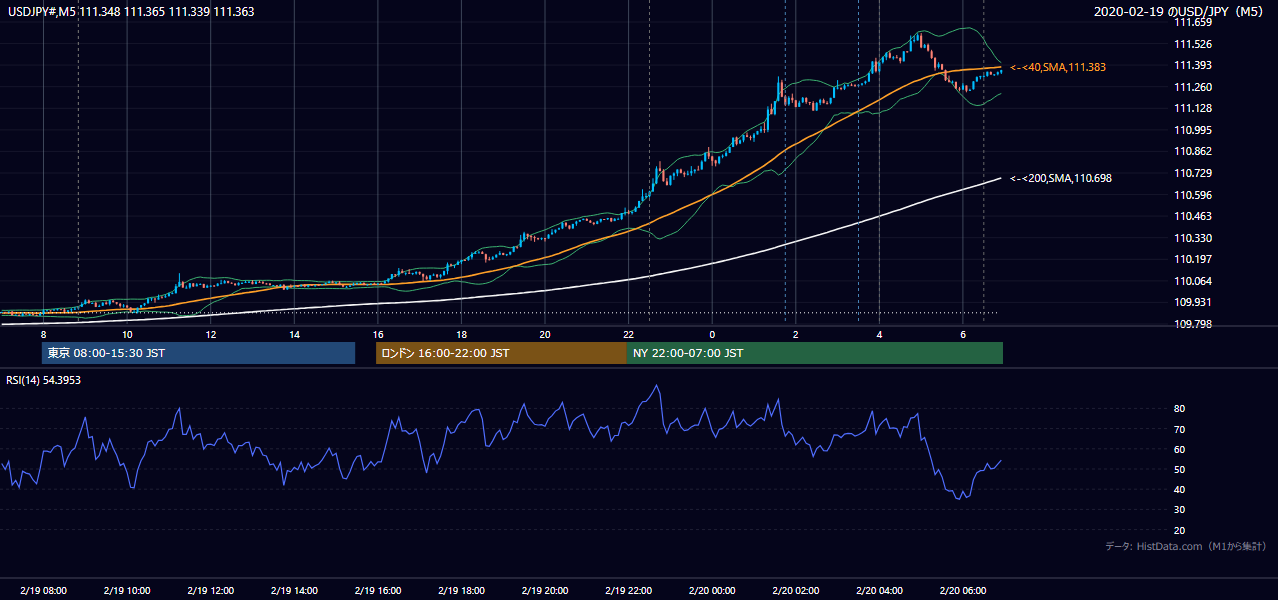The image size is (1278, 600).
Task: Click hour 6 on the chart hour axis
Action: click(962, 334)
